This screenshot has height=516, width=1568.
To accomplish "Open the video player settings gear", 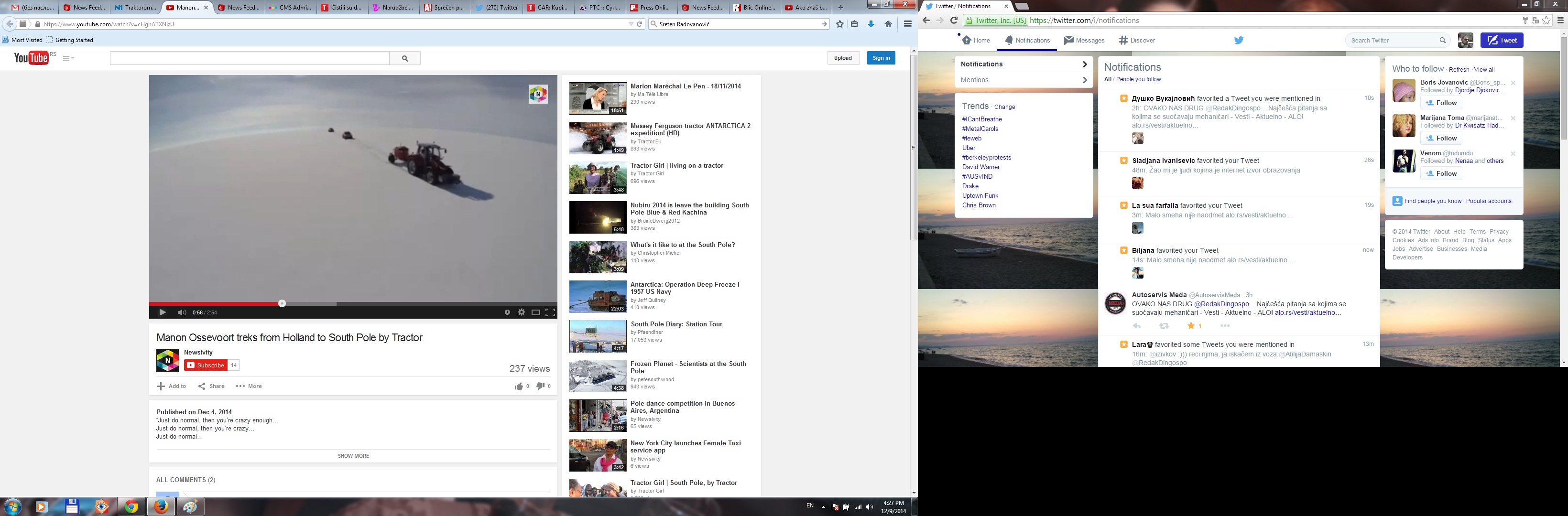I will [521, 312].
